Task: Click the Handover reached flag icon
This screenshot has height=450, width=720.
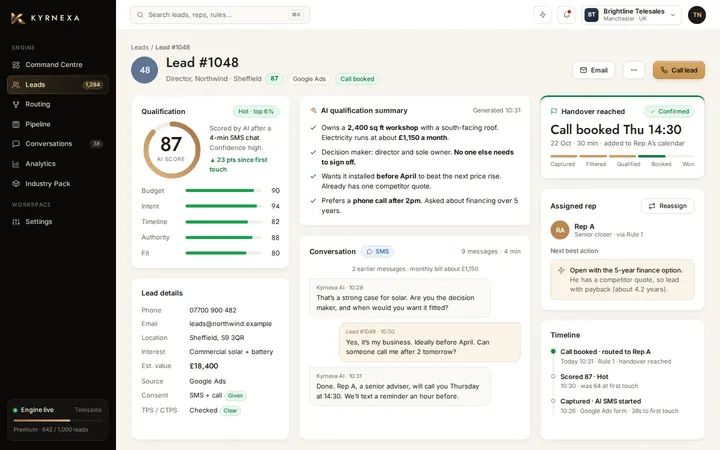Action: point(554,111)
